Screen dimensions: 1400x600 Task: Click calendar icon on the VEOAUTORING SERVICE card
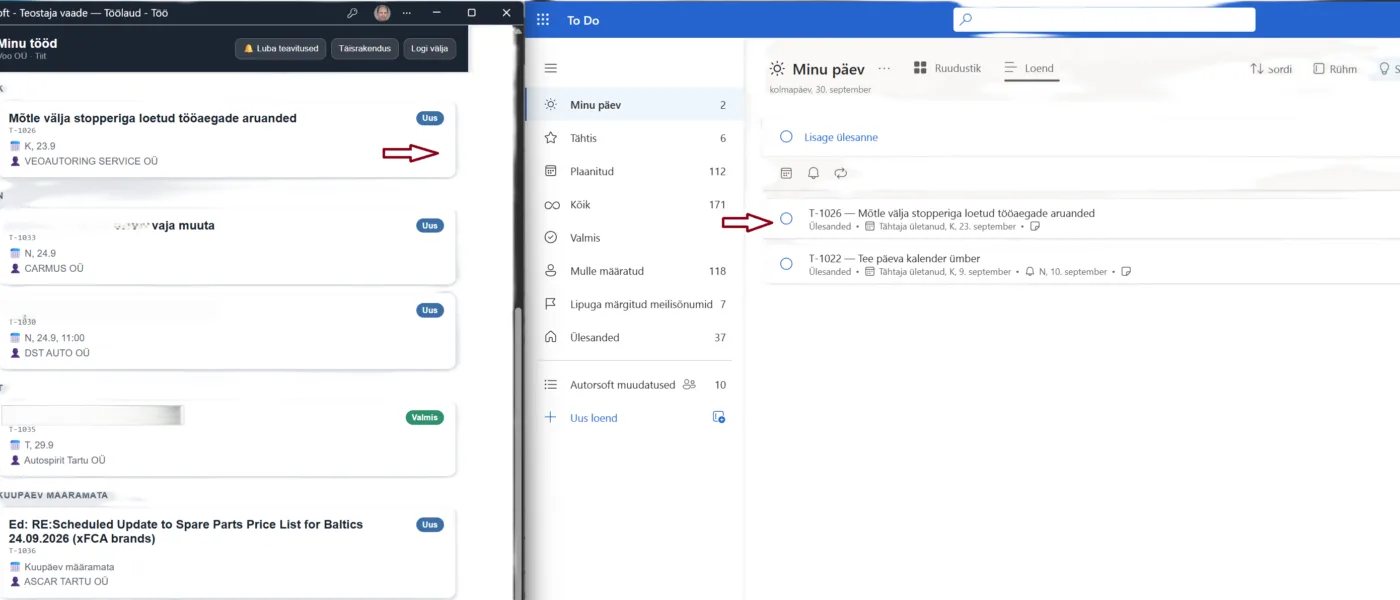(x=15, y=146)
